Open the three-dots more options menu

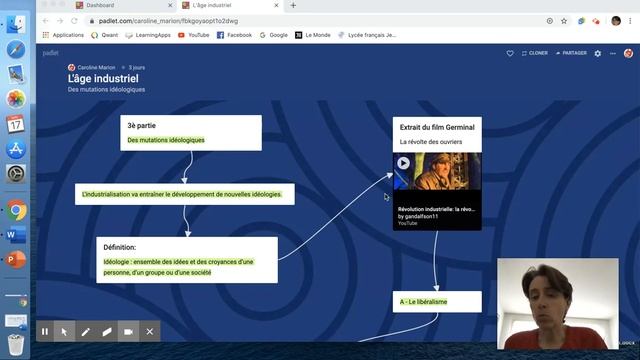click(613, 53)
